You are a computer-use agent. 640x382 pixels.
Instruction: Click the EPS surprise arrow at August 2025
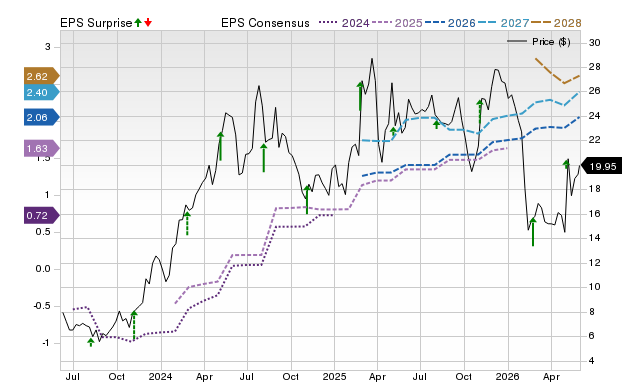[436, 124]
